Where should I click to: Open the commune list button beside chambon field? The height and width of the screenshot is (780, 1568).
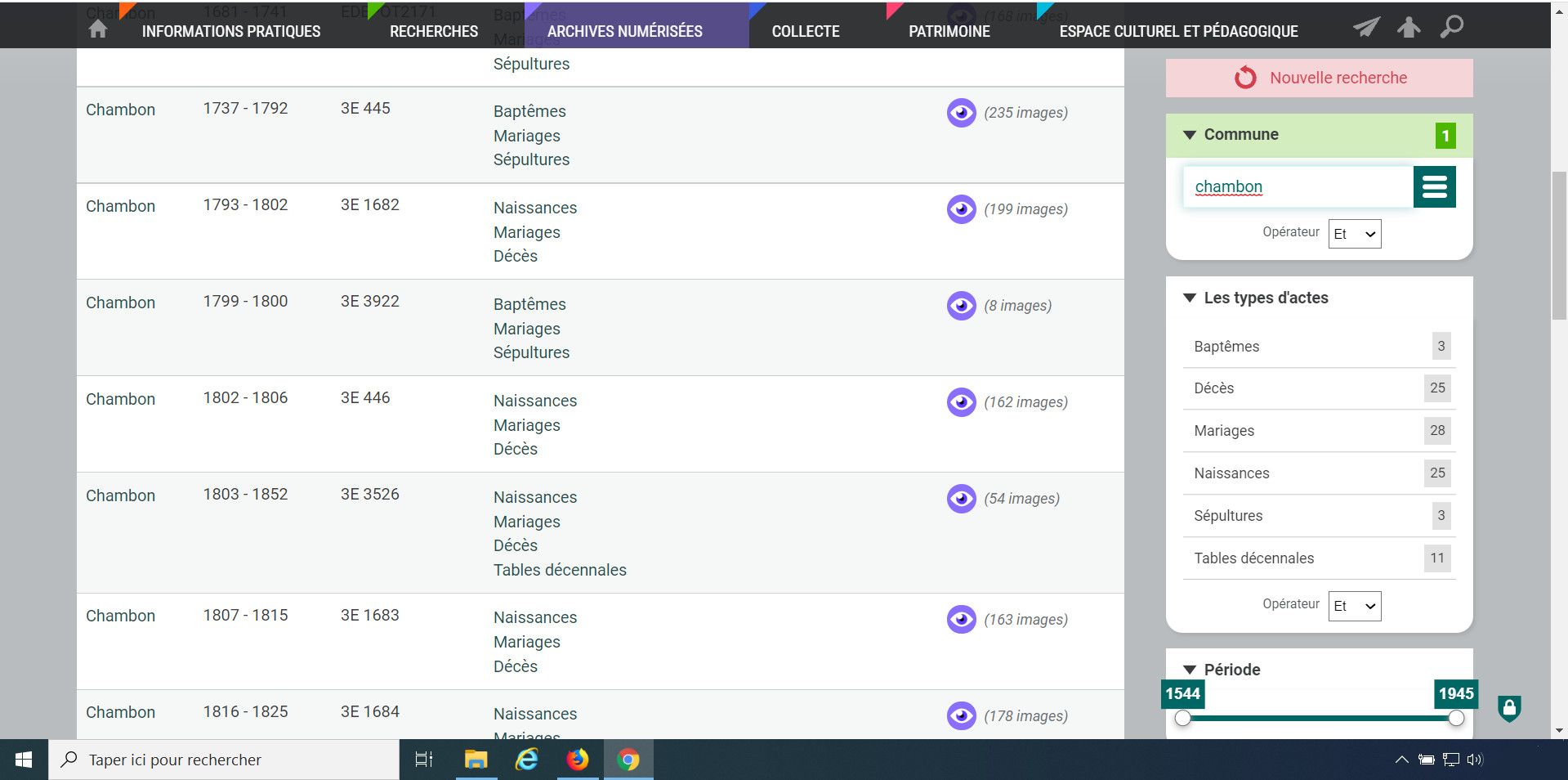coord(1434,187)
